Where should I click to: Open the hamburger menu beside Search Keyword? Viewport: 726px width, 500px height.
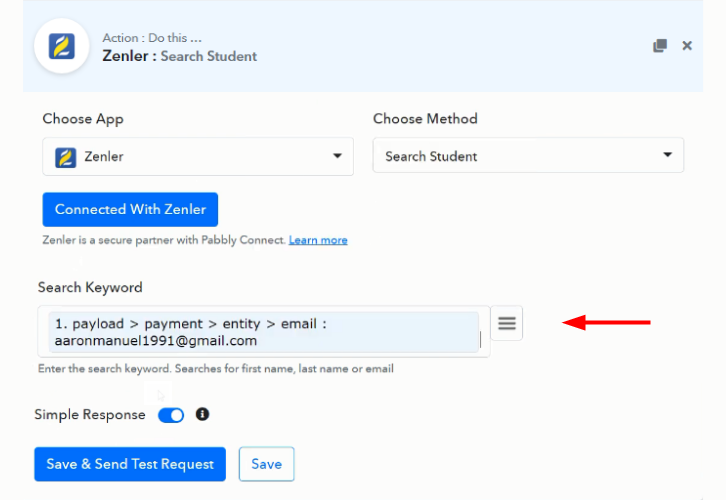point(507,323)
